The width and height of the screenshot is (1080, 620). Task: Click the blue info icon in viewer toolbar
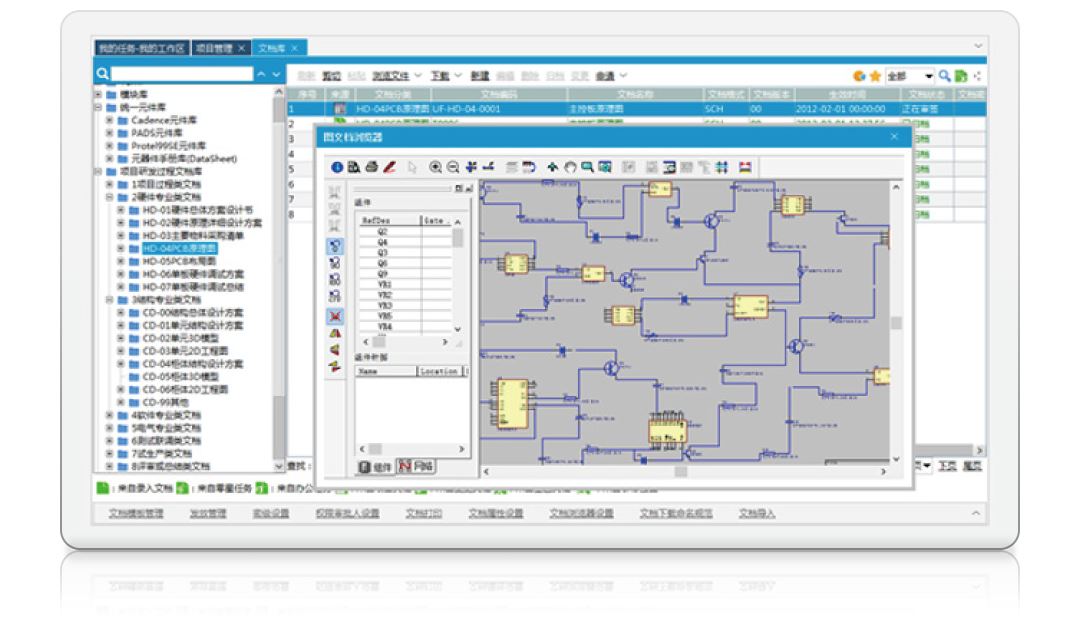(x=338, y=167)
